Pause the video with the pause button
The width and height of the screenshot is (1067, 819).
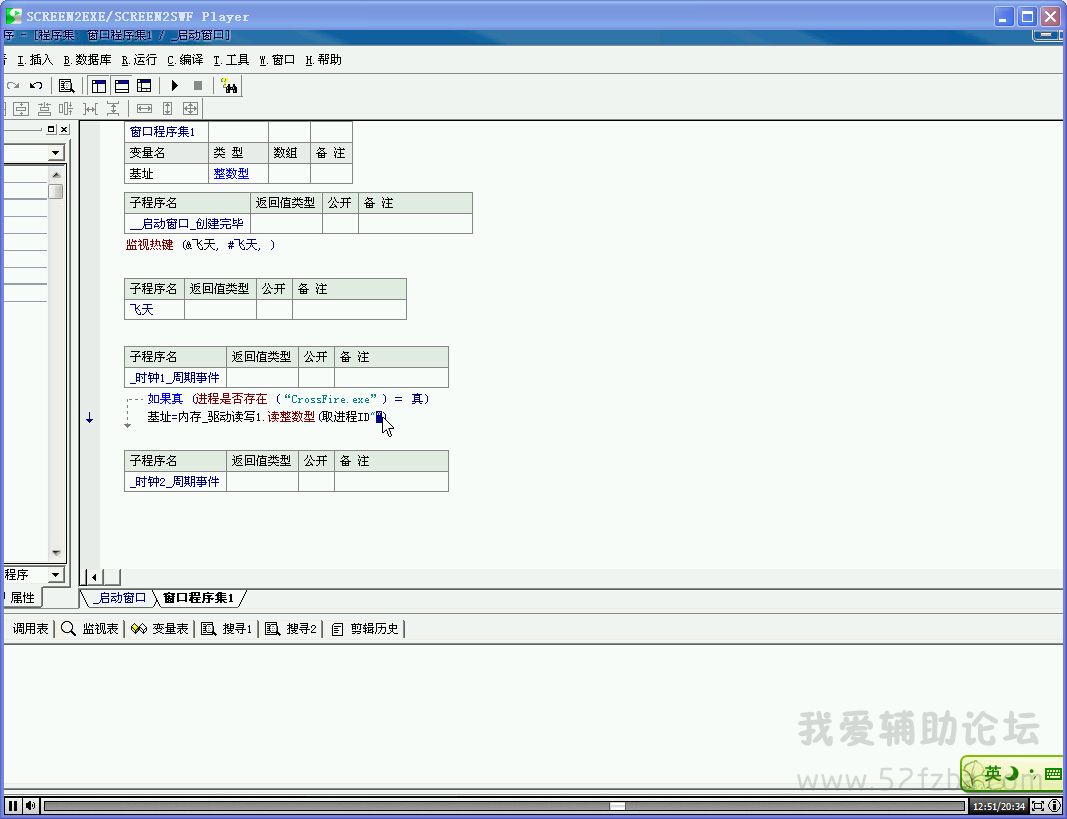point(13,806)
